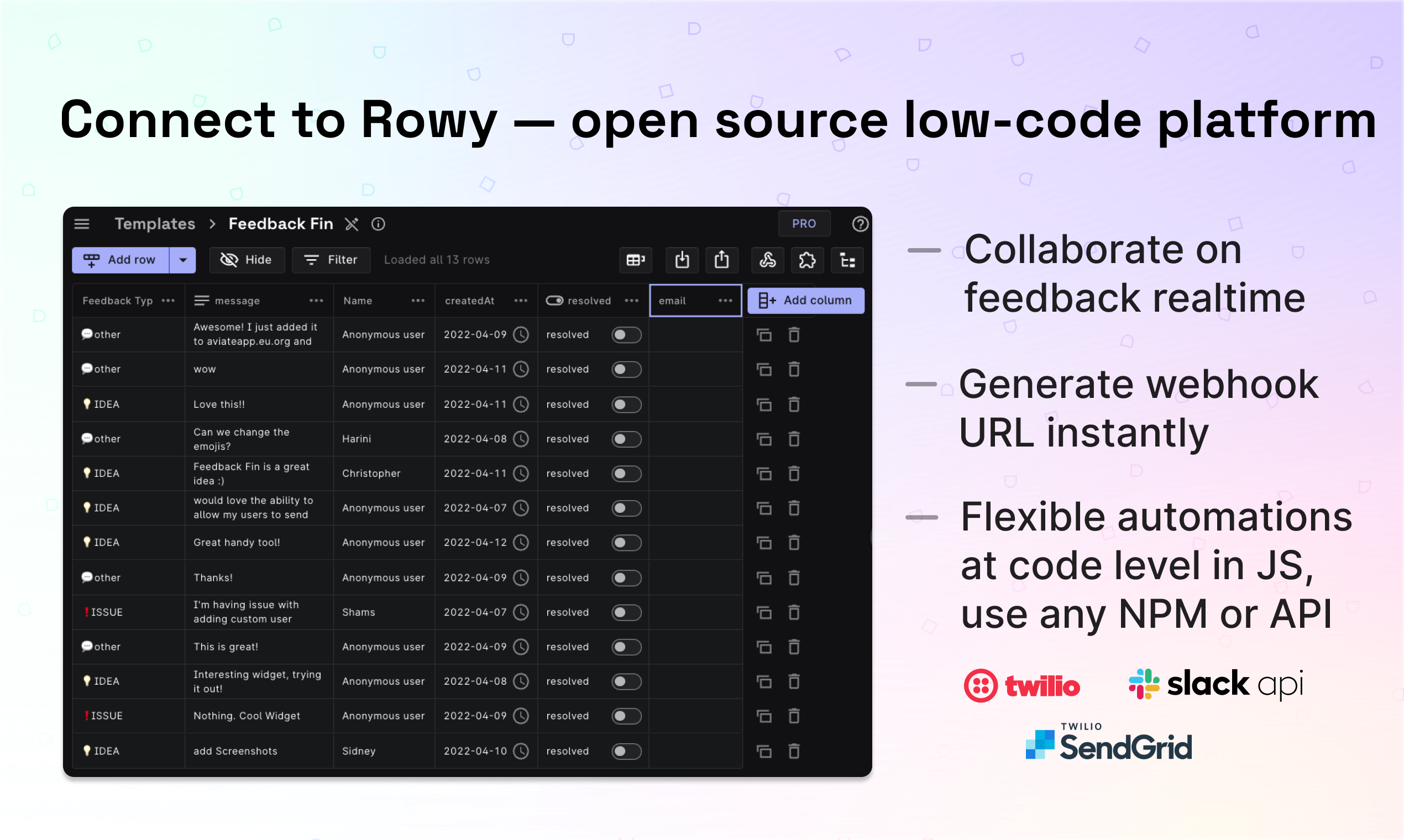Click the import data icon
Viewport: 1404px width, 840px height.
click(682, 260)
